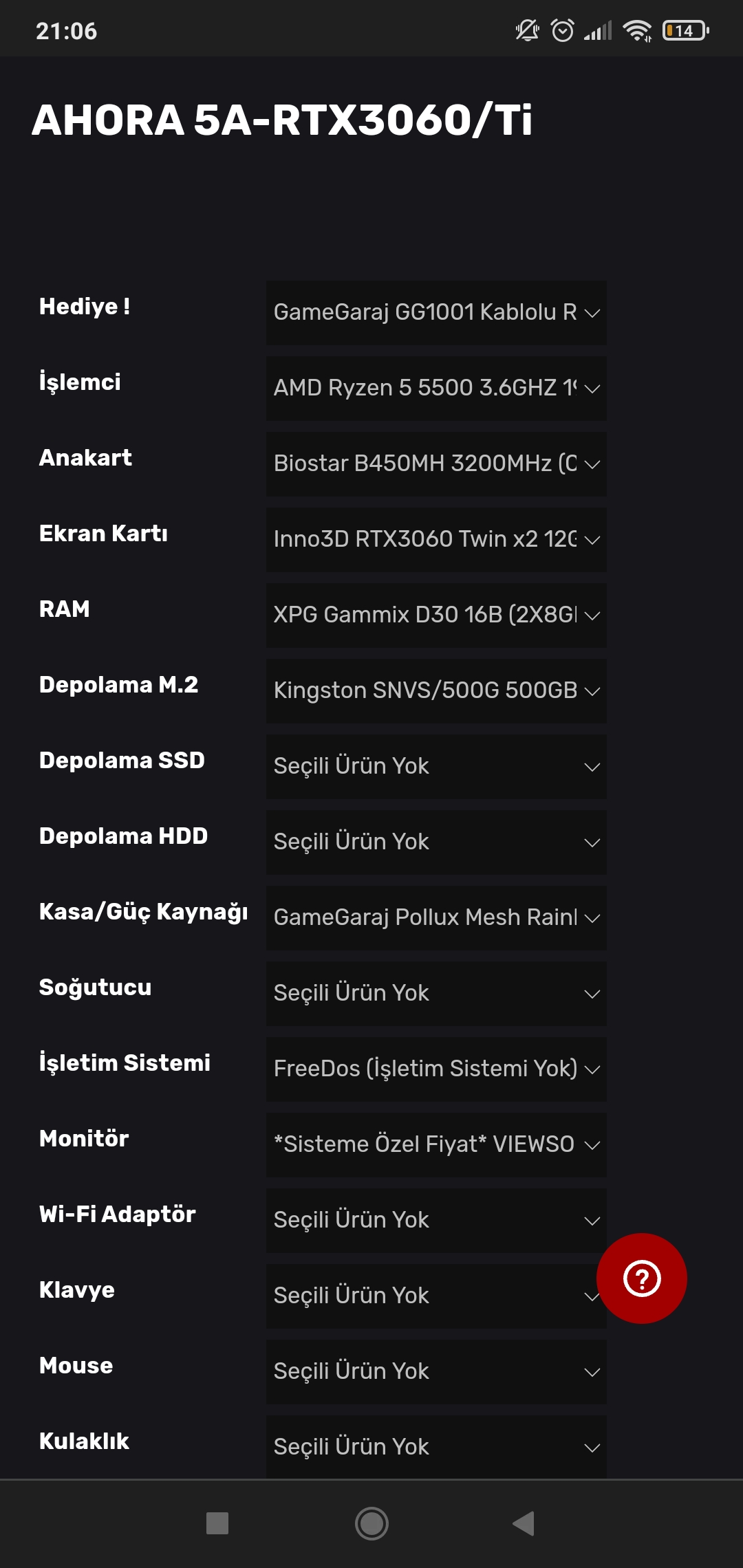Open the Anakart Biostar B450MH dropdown
Screen dimensions: 743x1568
point(436,464)
